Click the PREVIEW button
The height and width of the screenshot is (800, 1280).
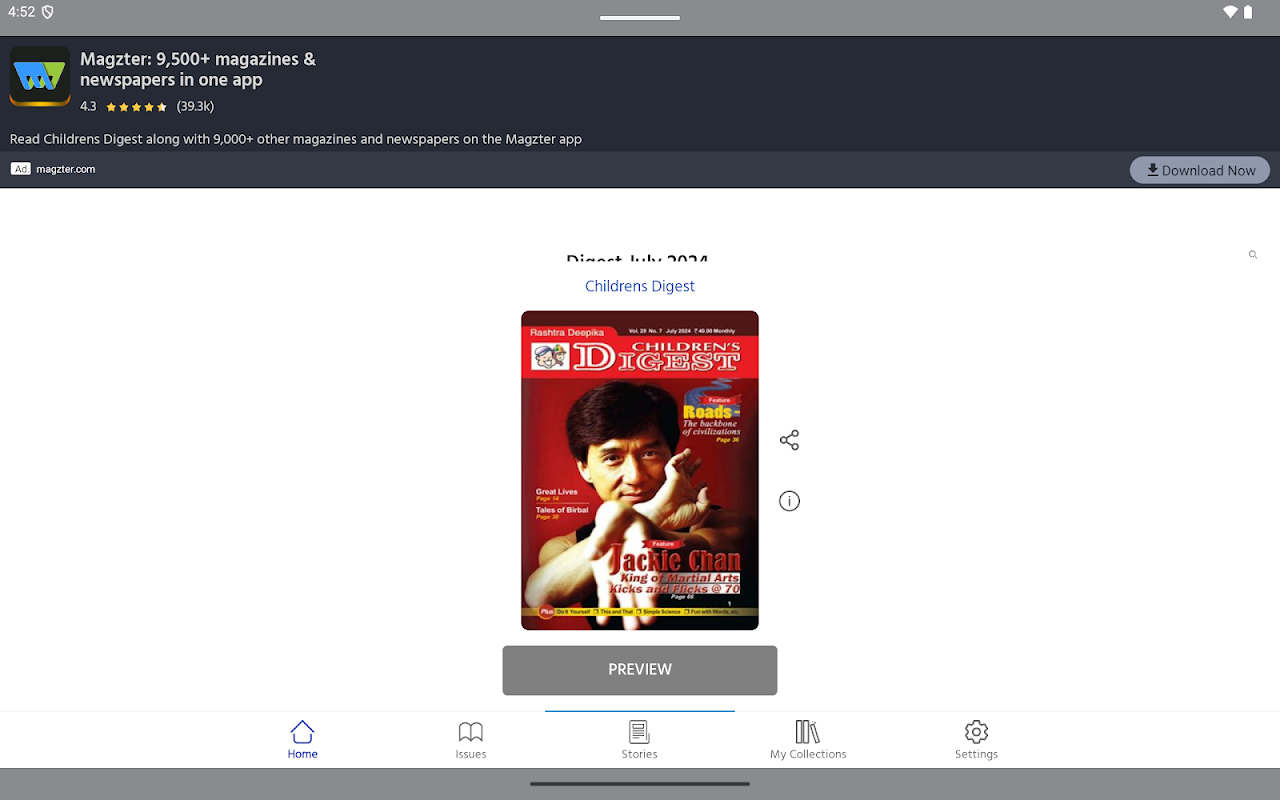640,670
